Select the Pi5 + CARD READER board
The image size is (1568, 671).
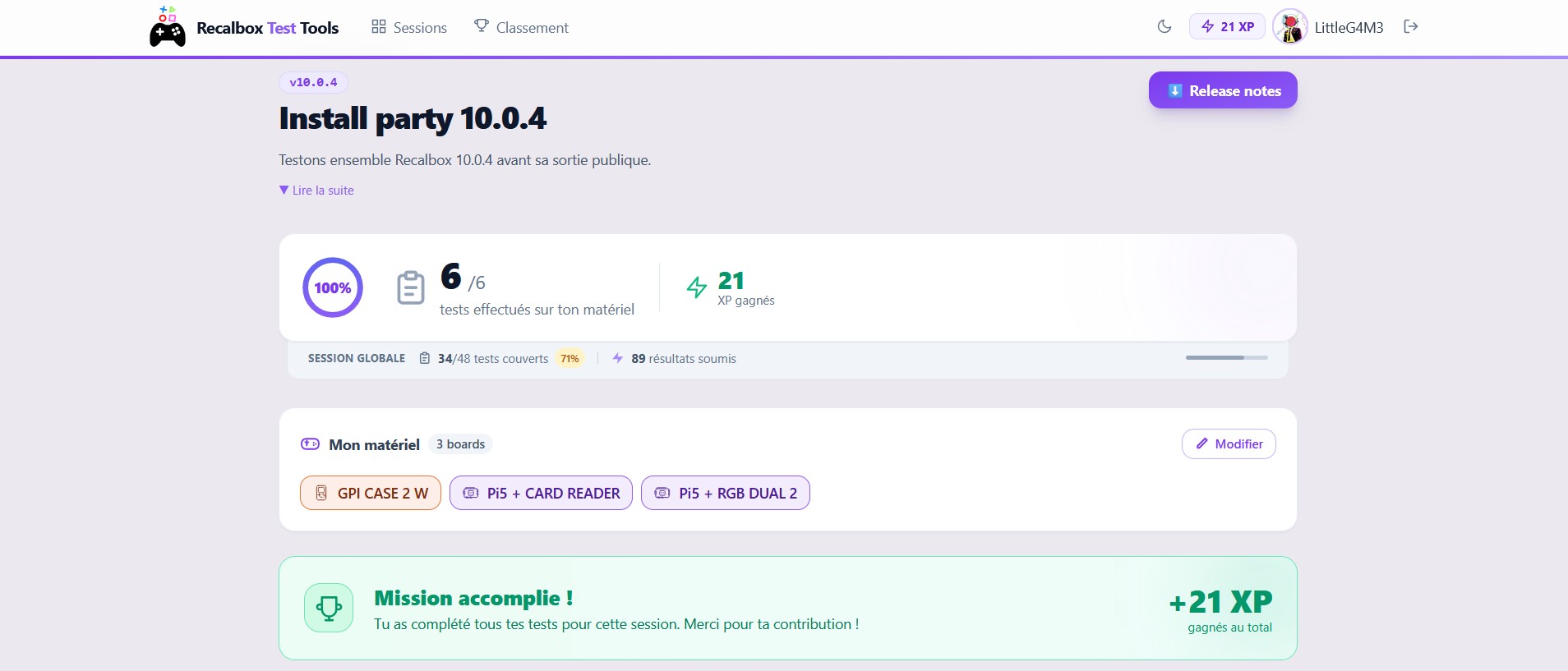(x=541, y=493)
